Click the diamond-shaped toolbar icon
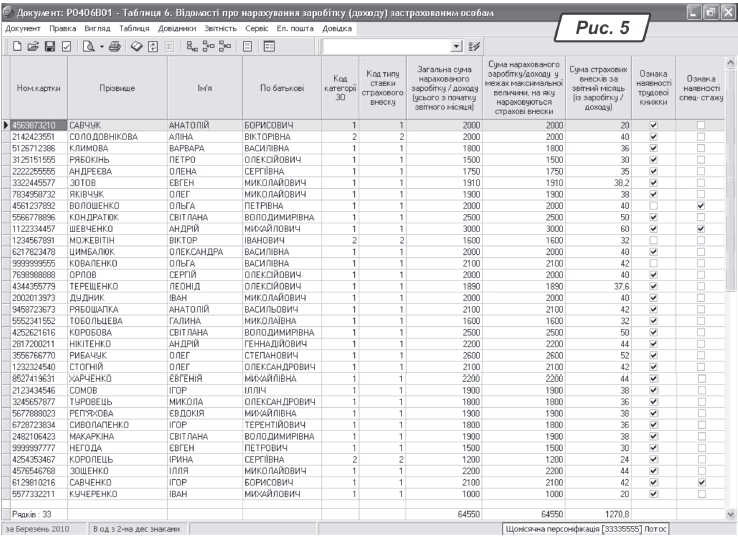 point(137,47)
